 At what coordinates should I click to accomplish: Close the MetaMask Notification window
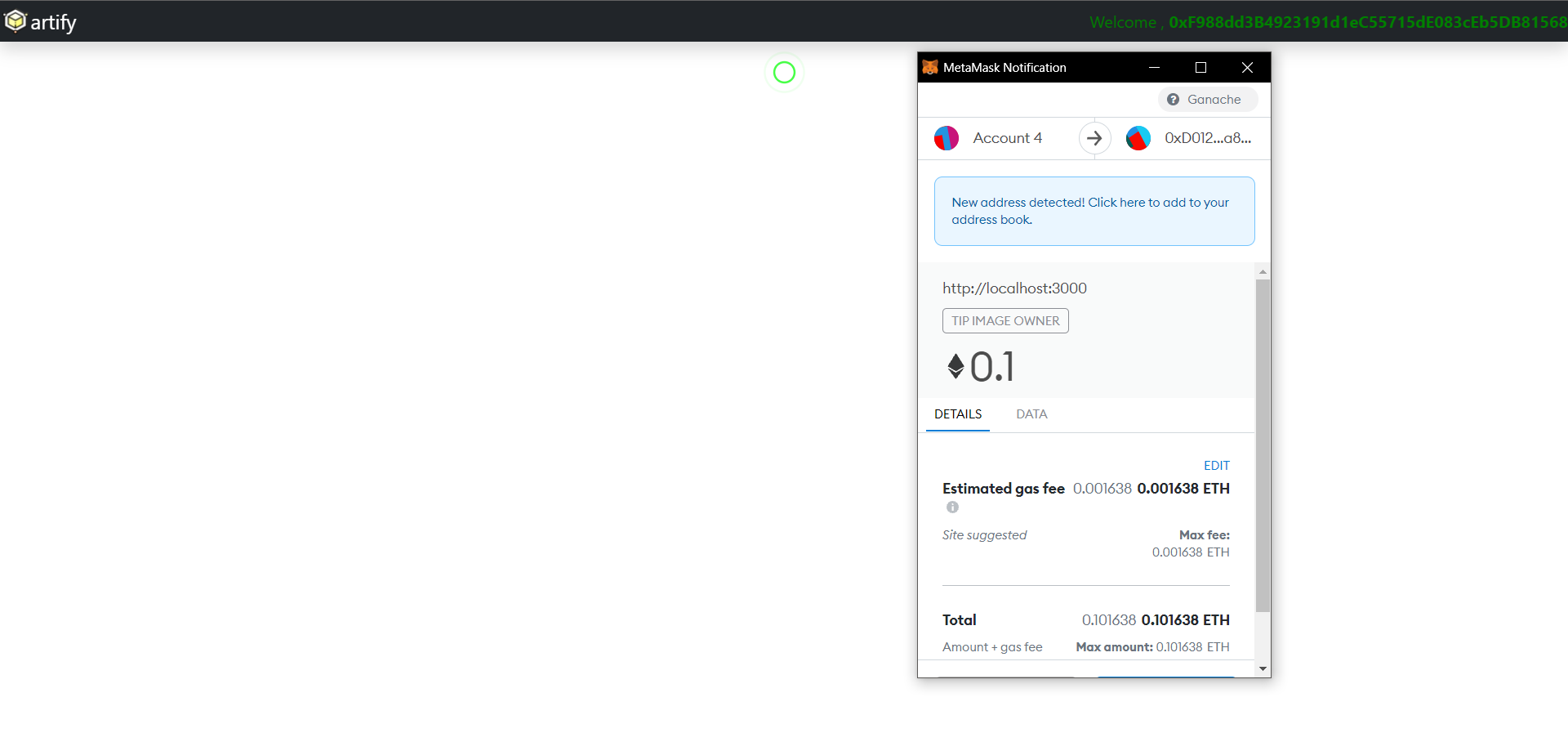[1247, 67]
